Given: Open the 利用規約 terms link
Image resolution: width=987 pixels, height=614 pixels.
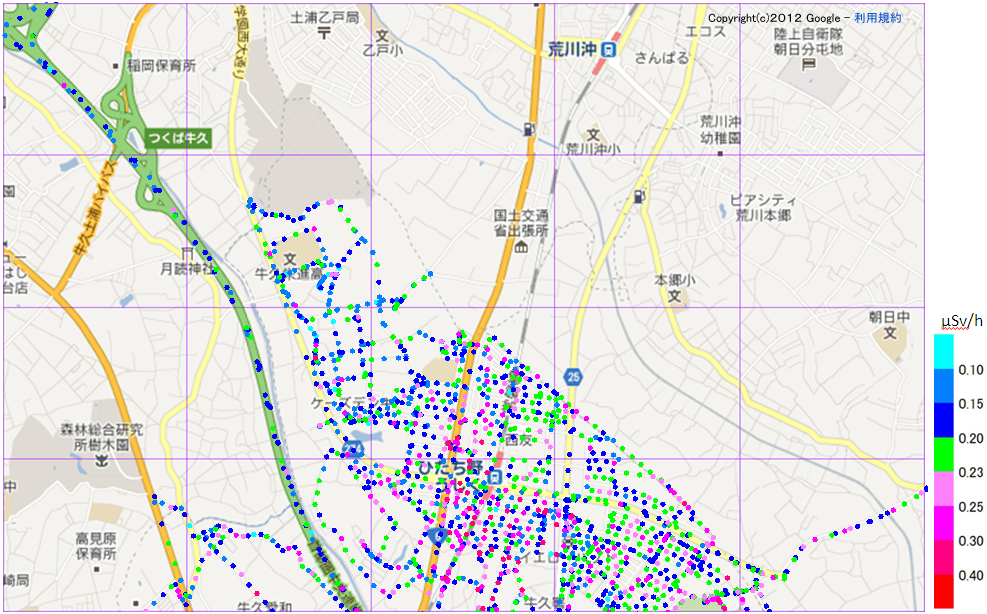Looking at the screenshot, I should click(x=877, y=18).
